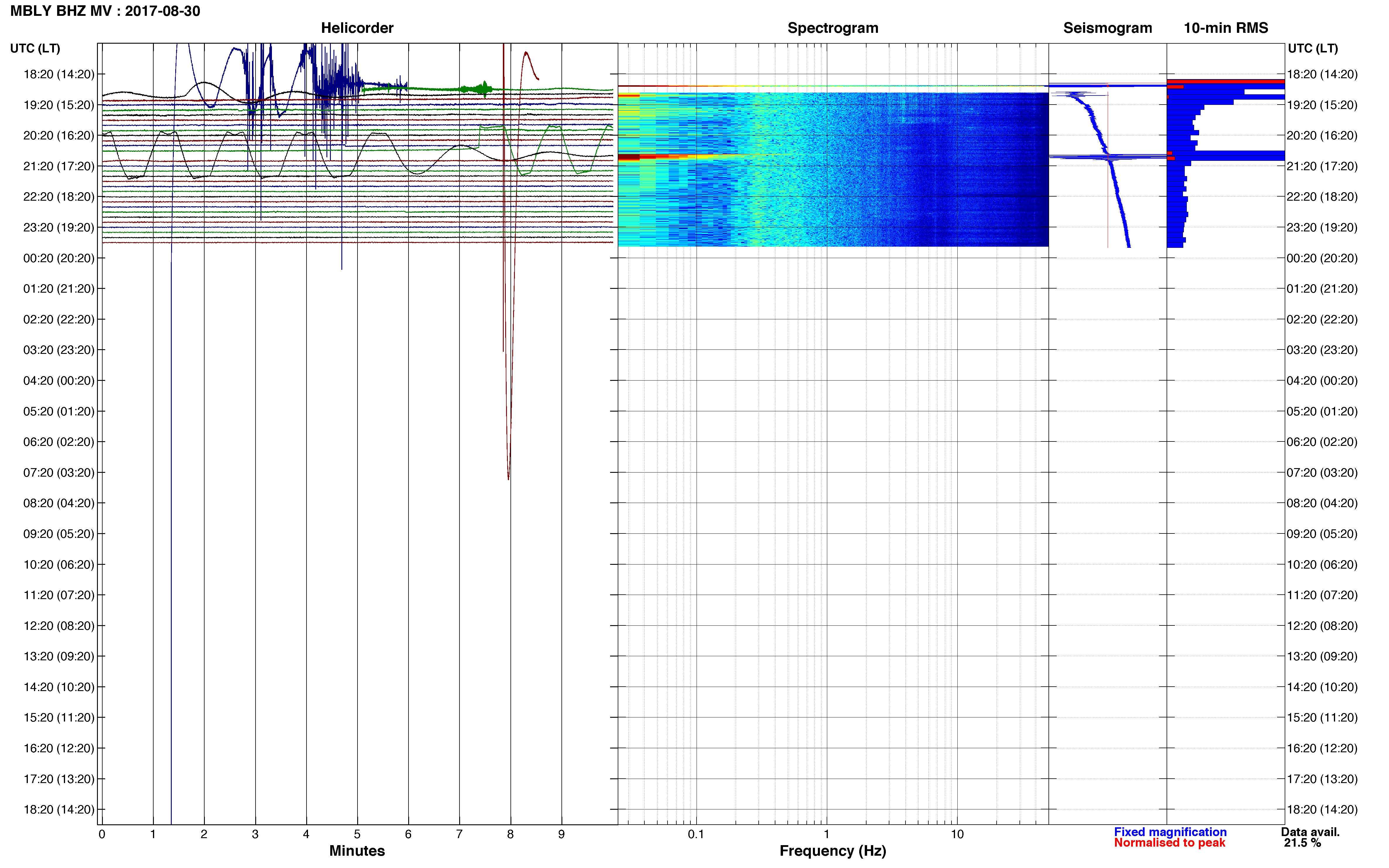Image resolution: width=1389 pixels, height=868 pixels.
Task: Click the MBLY BHZ MV date title
Action: pyautogui.click(x=105, y=11)
